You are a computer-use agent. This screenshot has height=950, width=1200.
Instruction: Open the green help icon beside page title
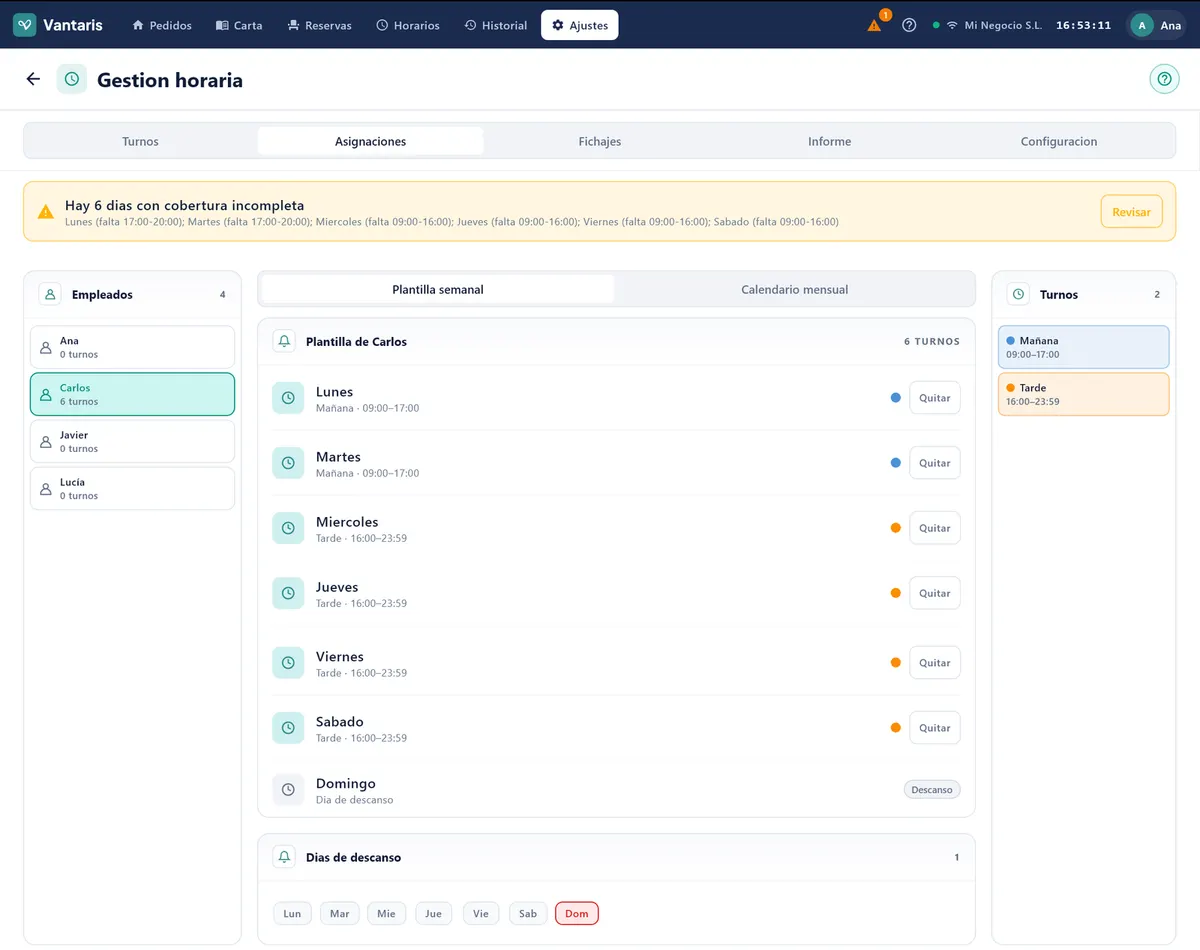click(1164, 79)
